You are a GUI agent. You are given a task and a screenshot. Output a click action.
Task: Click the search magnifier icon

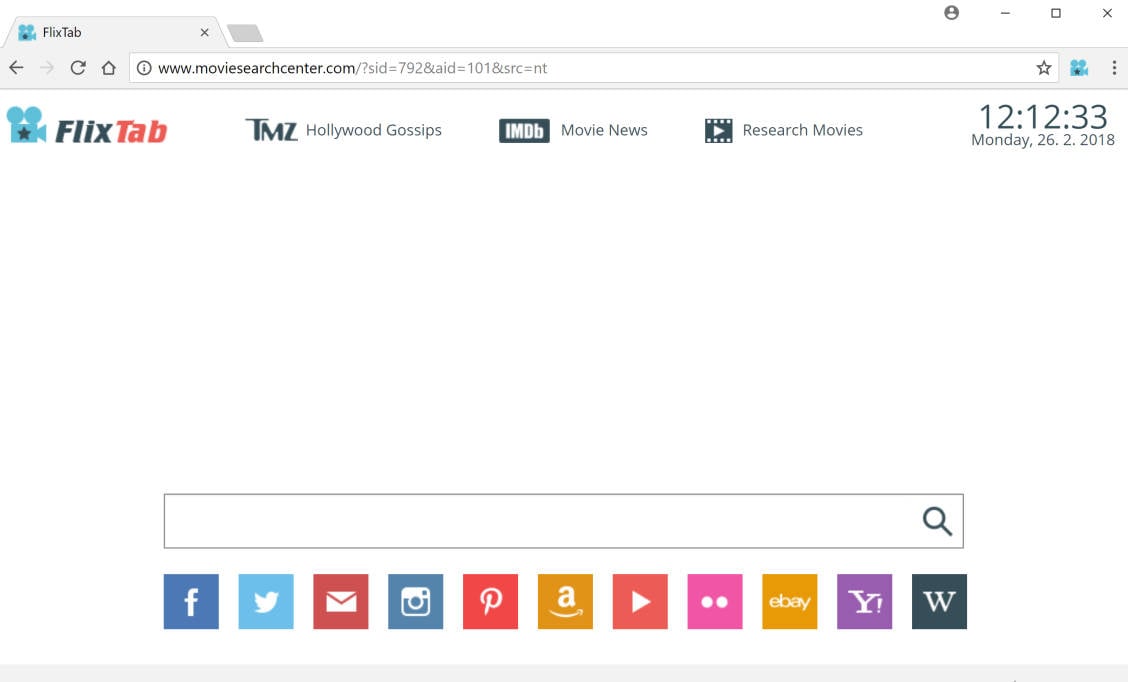tap(936, 520)
